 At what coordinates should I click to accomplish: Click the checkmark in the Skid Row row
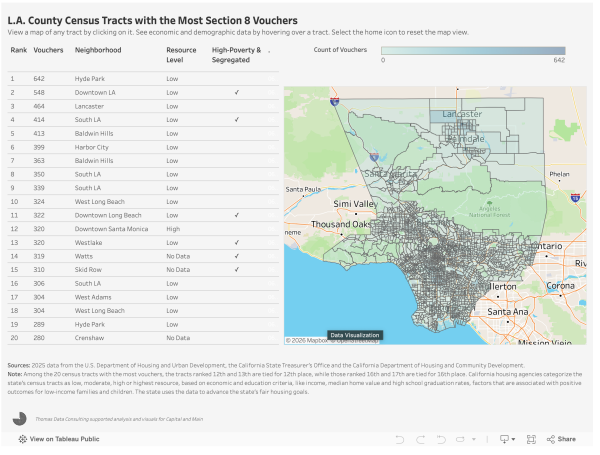(237, 270)
